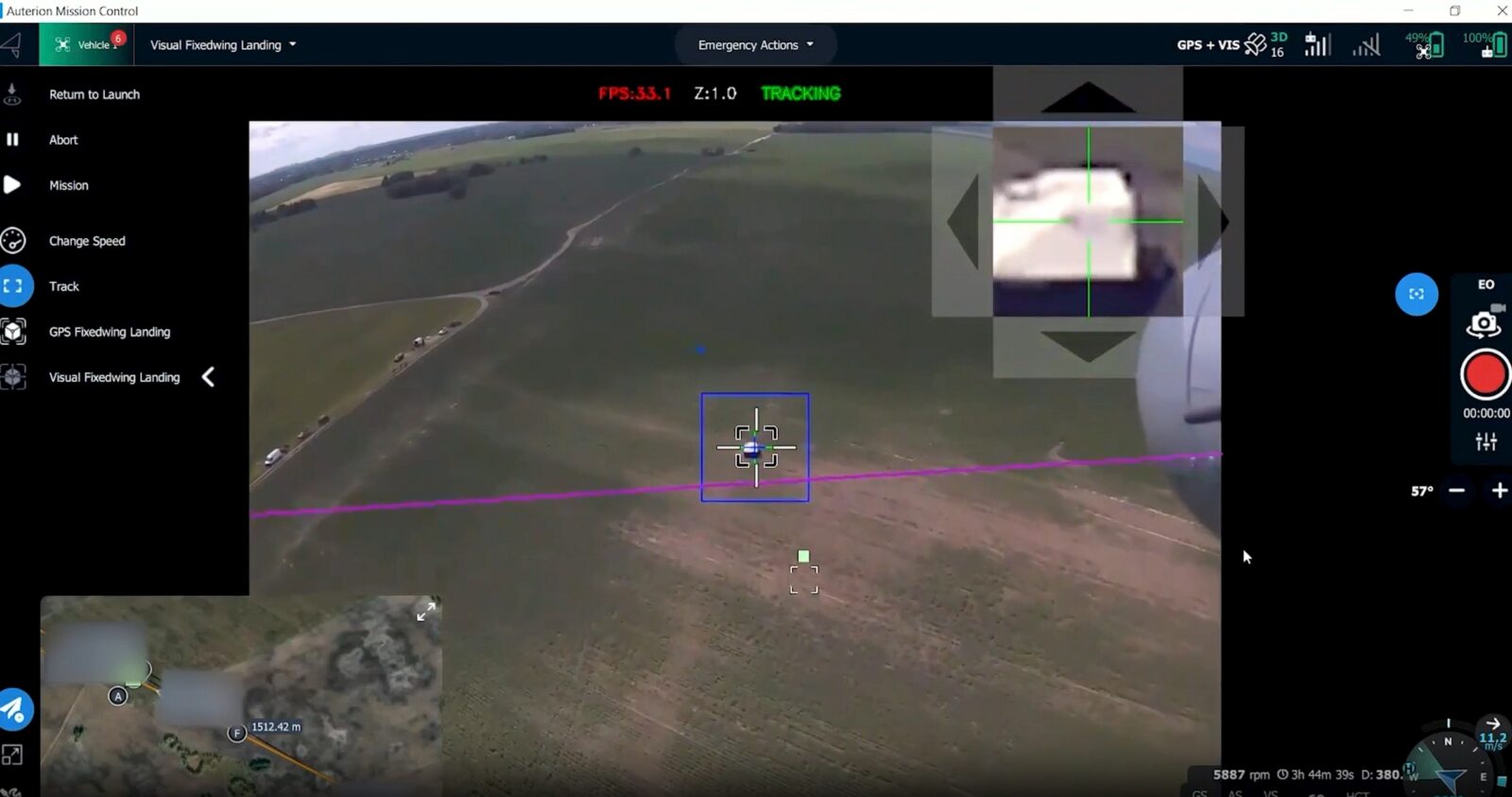Toggle the blue tracking target button
Viewport: 1512px width, 797px height.
tap(1416, 294)
